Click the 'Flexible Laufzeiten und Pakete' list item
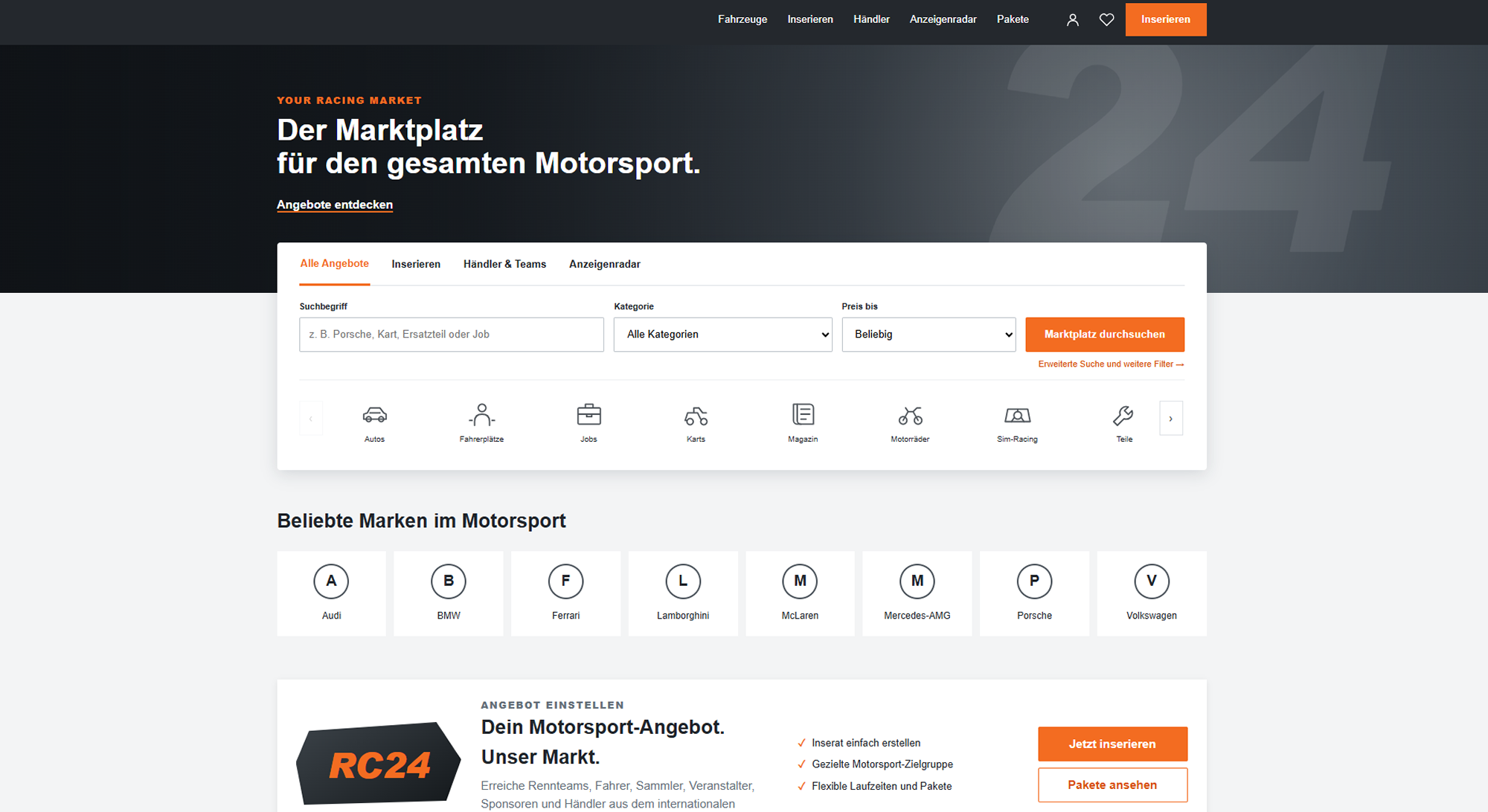 click(874, 786)
